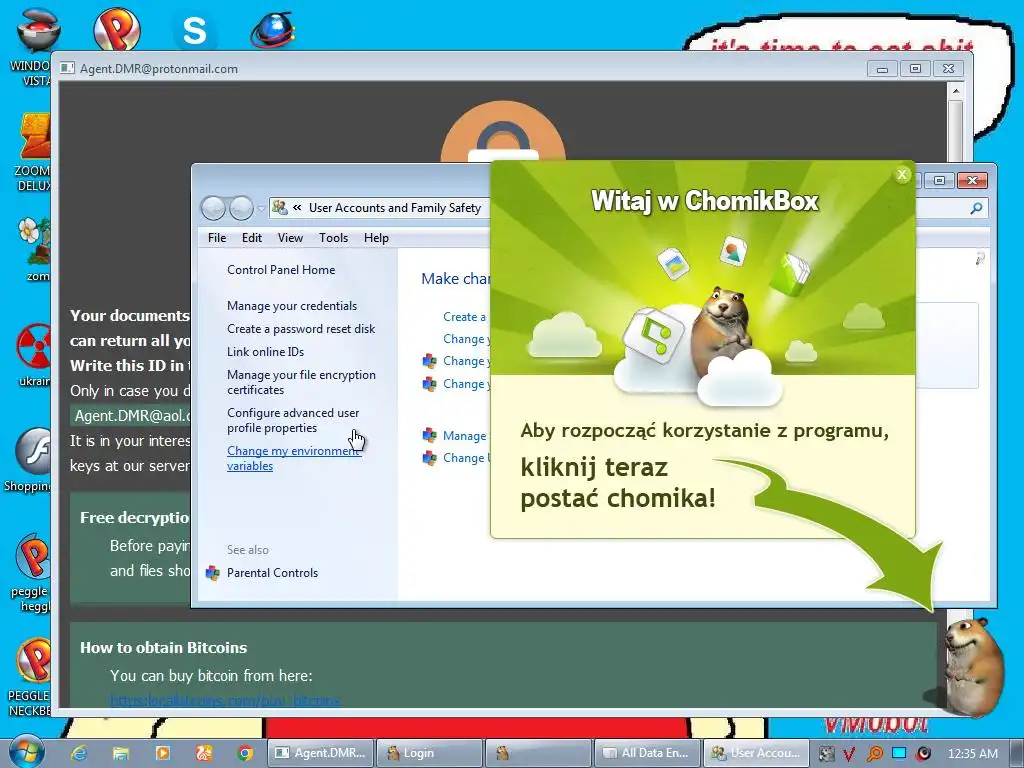Image resolution: width=1024 pixels, height=768 pixels.
Task: Open Create a password reset disk
Action: 301,328
